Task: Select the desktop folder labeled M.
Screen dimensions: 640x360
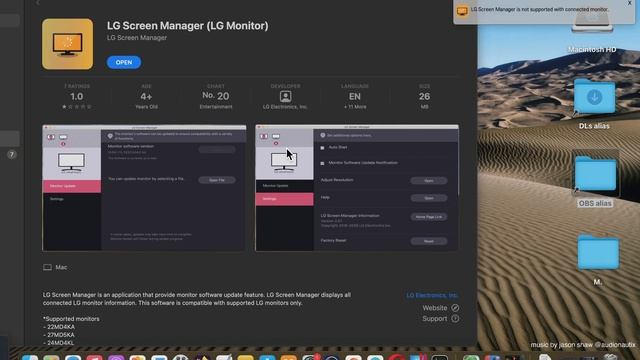Action: point(598,259)
